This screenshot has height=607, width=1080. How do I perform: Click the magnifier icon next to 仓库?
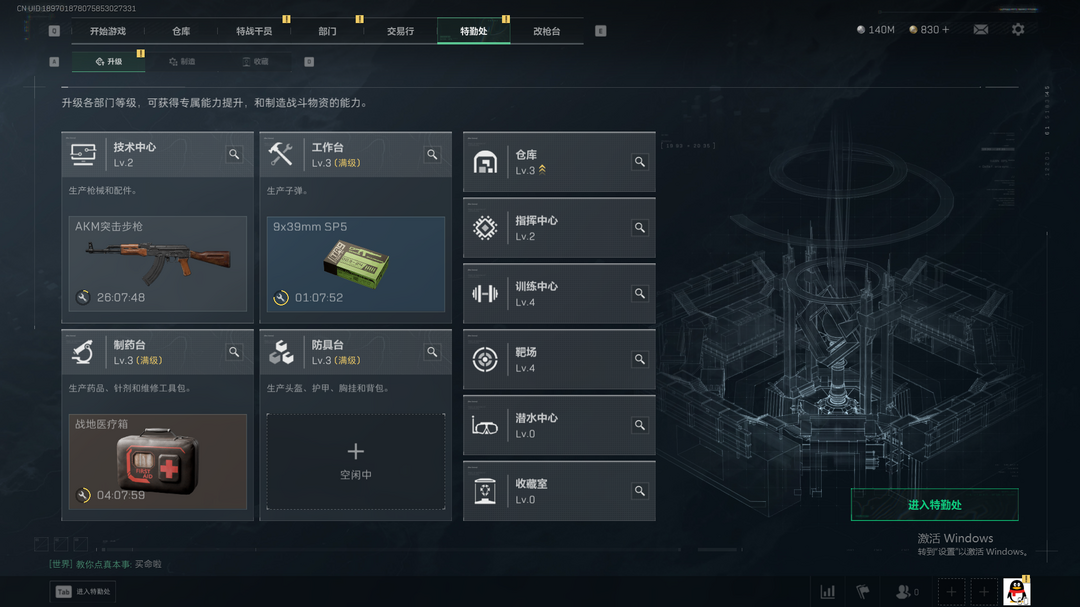640,162
